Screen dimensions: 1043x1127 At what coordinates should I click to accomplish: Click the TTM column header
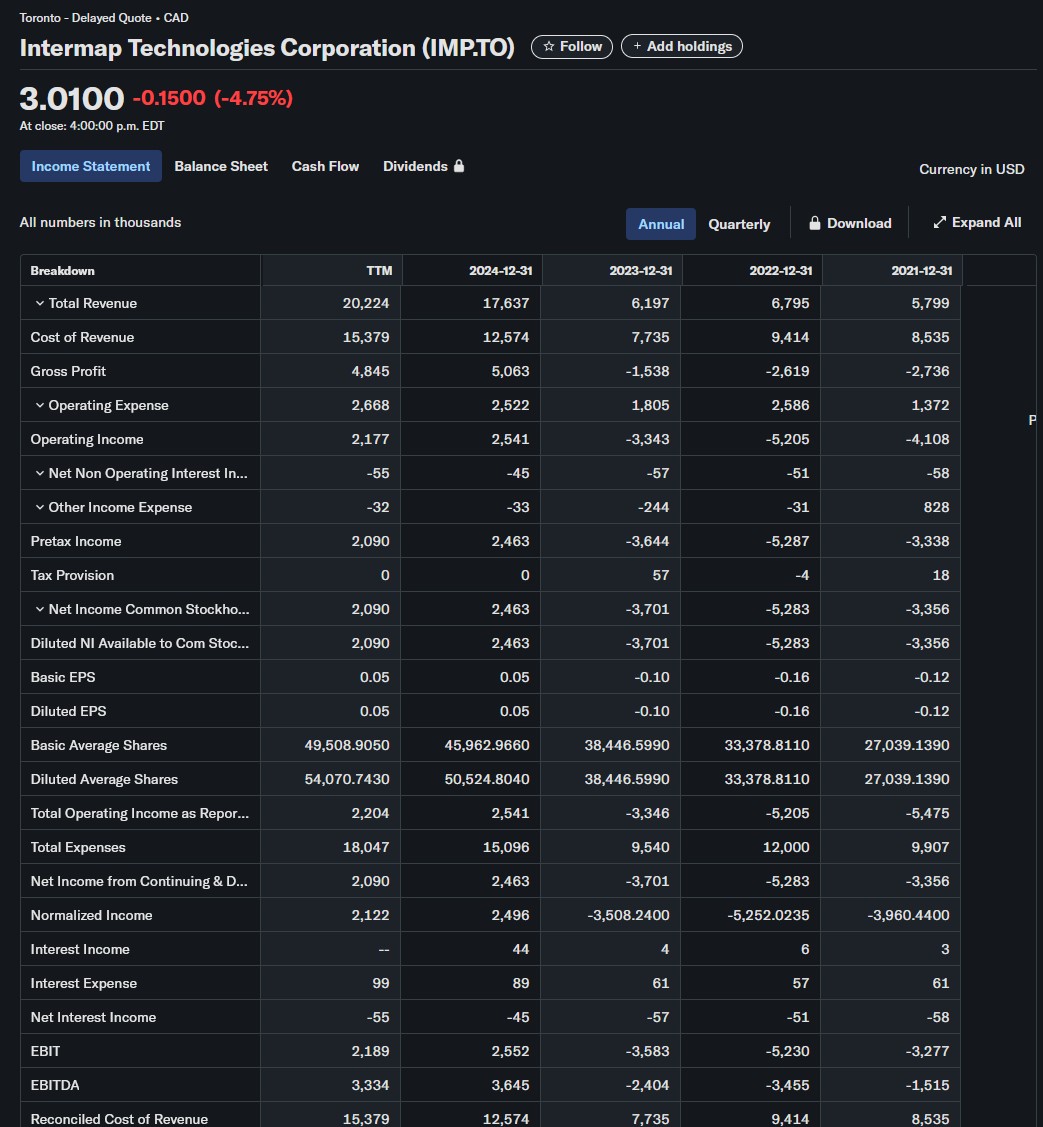coord(331,271)
